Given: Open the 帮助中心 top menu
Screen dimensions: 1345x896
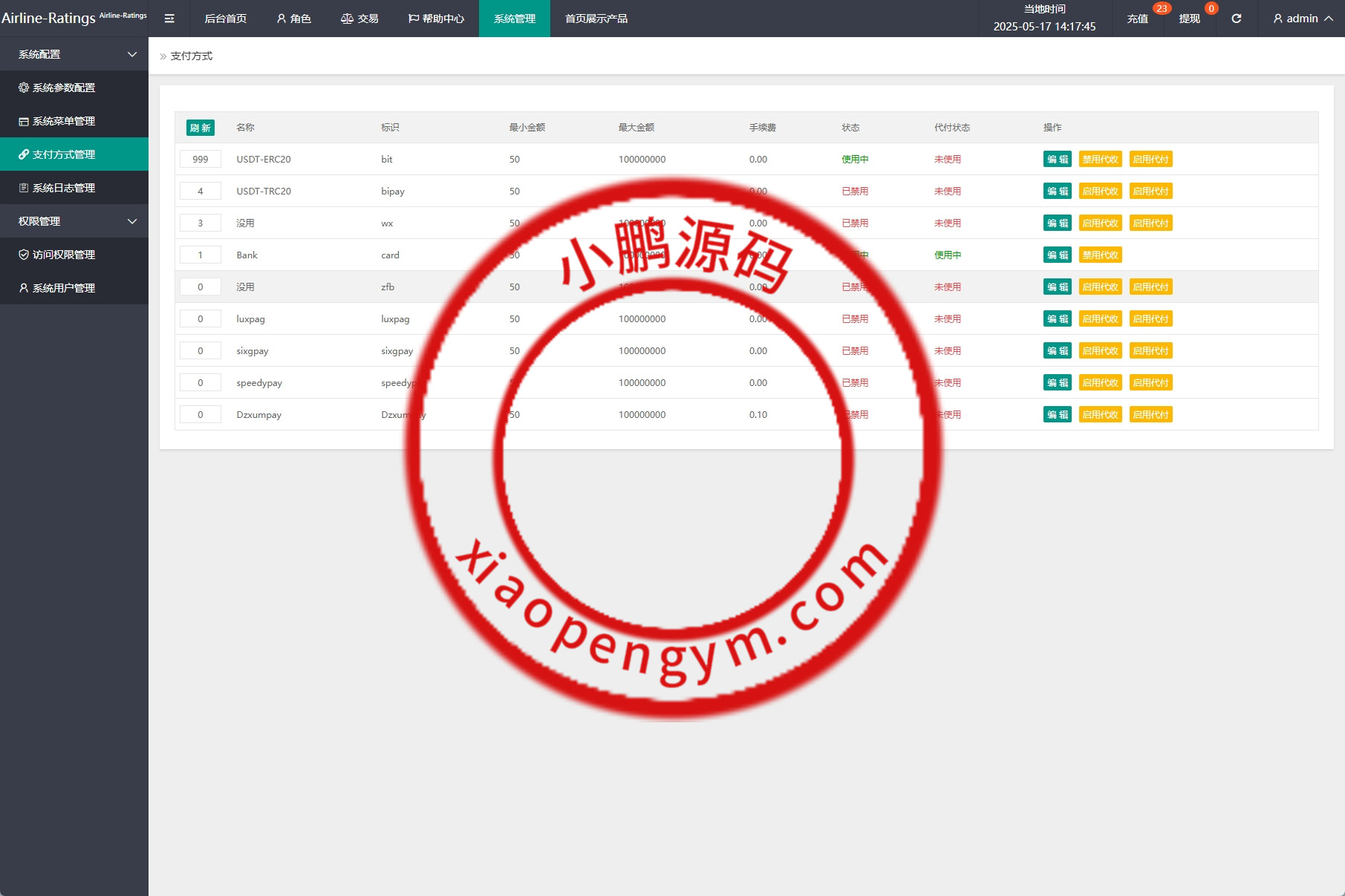Looking at the screenshot, I should tap(436, 19).
